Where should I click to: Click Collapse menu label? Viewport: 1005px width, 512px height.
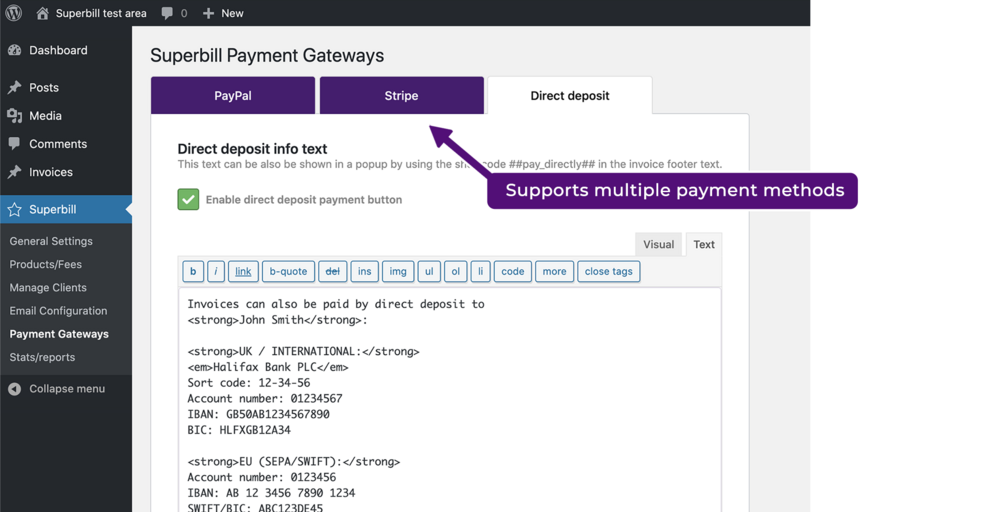point(67,389)
